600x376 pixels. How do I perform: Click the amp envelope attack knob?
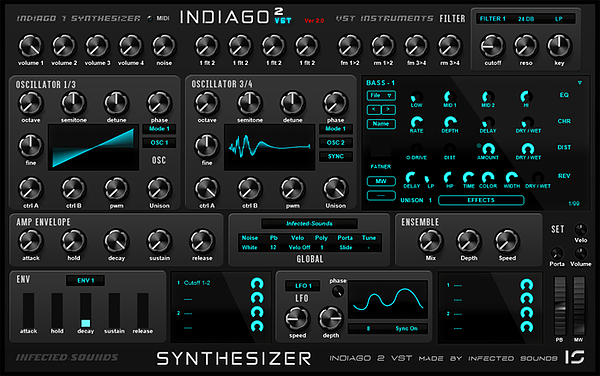click(x=31, y=241)
